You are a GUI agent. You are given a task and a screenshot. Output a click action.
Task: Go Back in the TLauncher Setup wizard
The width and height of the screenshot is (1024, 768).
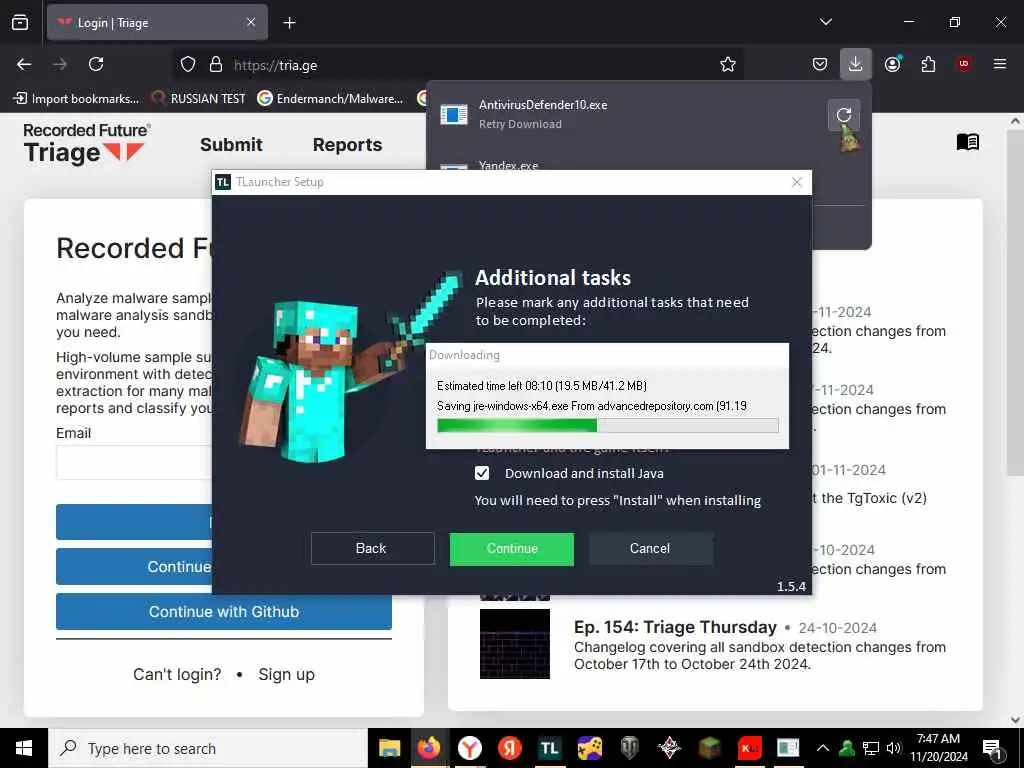372,549
